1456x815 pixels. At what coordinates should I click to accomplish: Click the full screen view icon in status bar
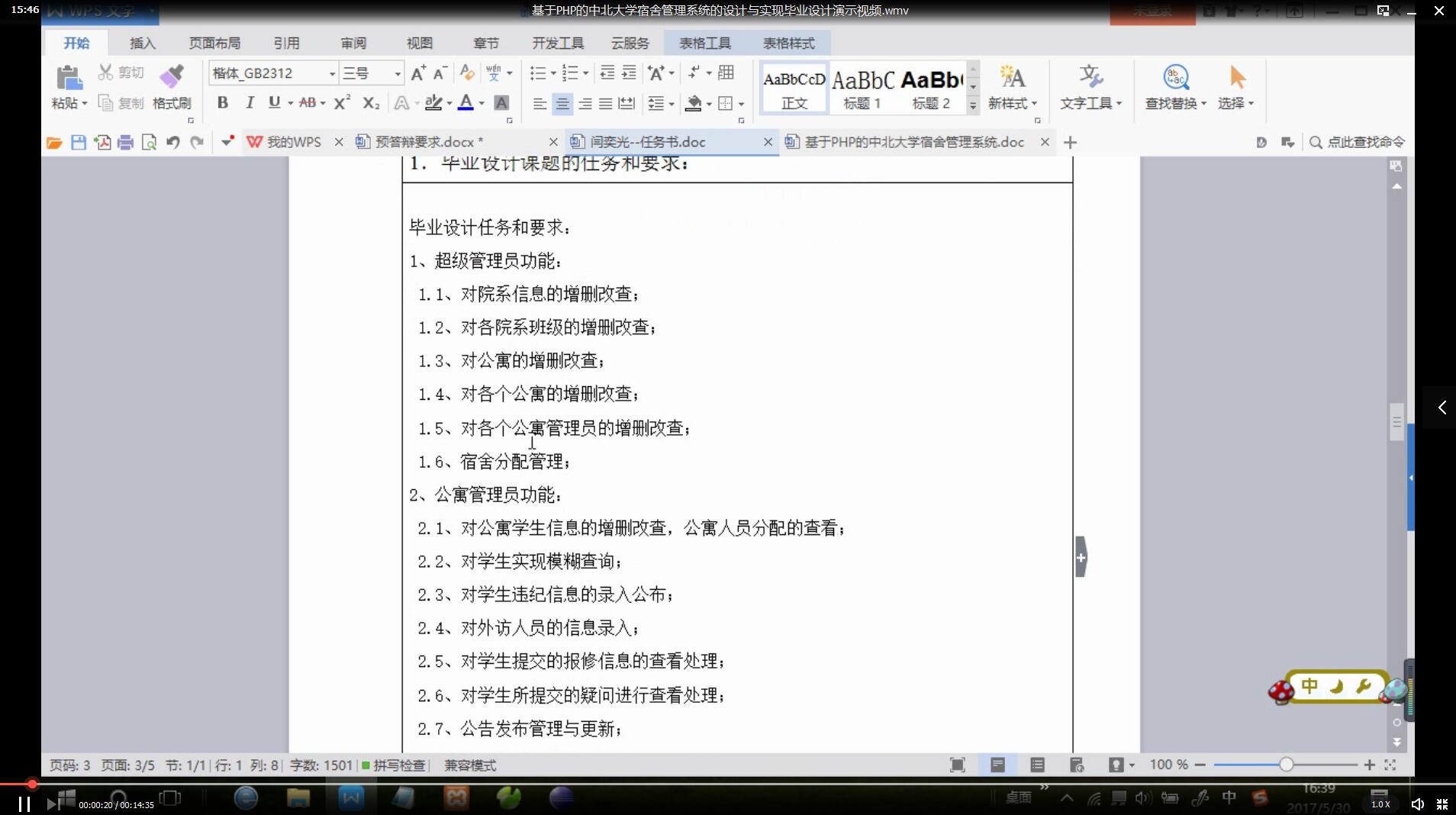(957, 765)
